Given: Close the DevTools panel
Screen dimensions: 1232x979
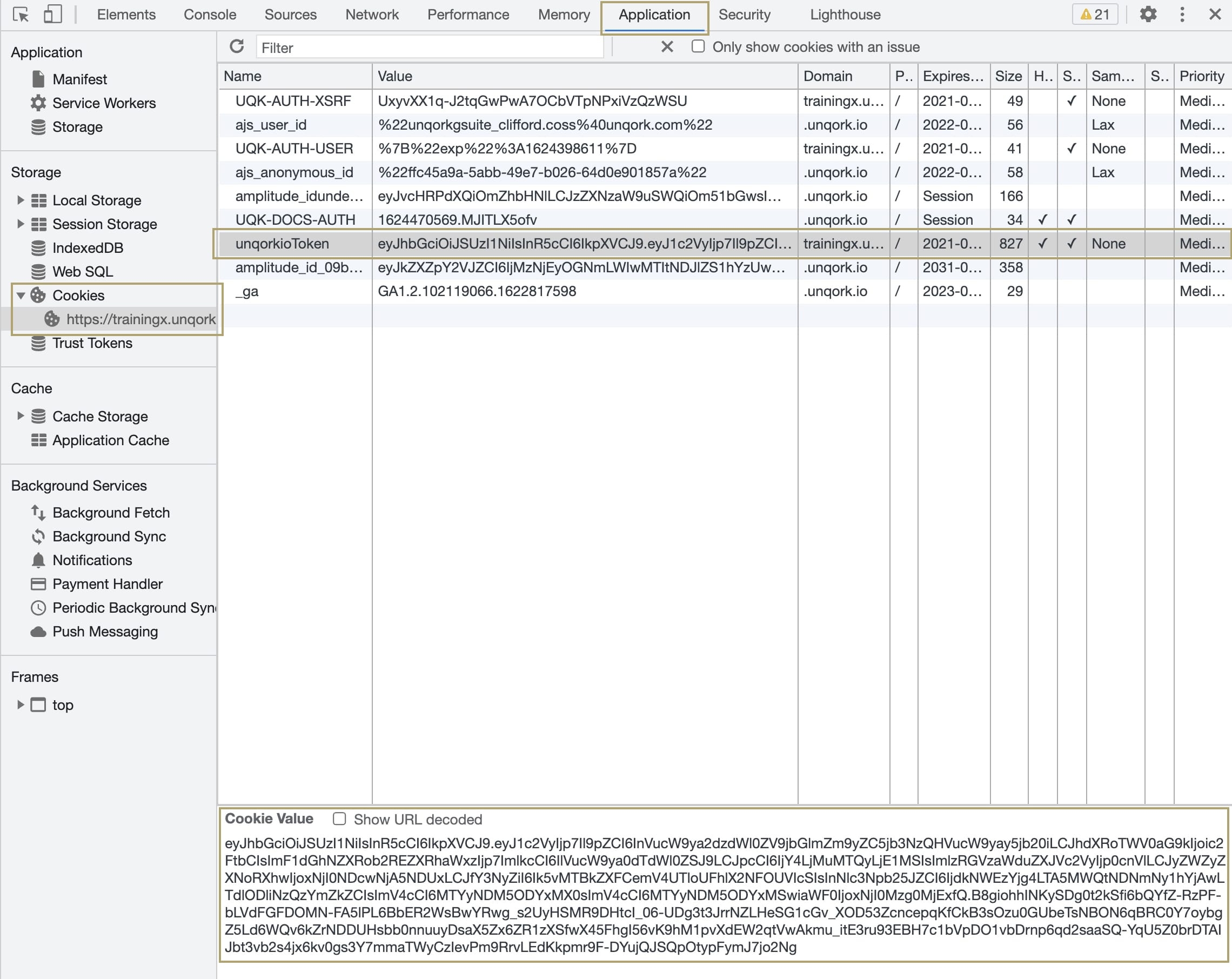Looking at the screenshot, I should (x=1215, y=14).
